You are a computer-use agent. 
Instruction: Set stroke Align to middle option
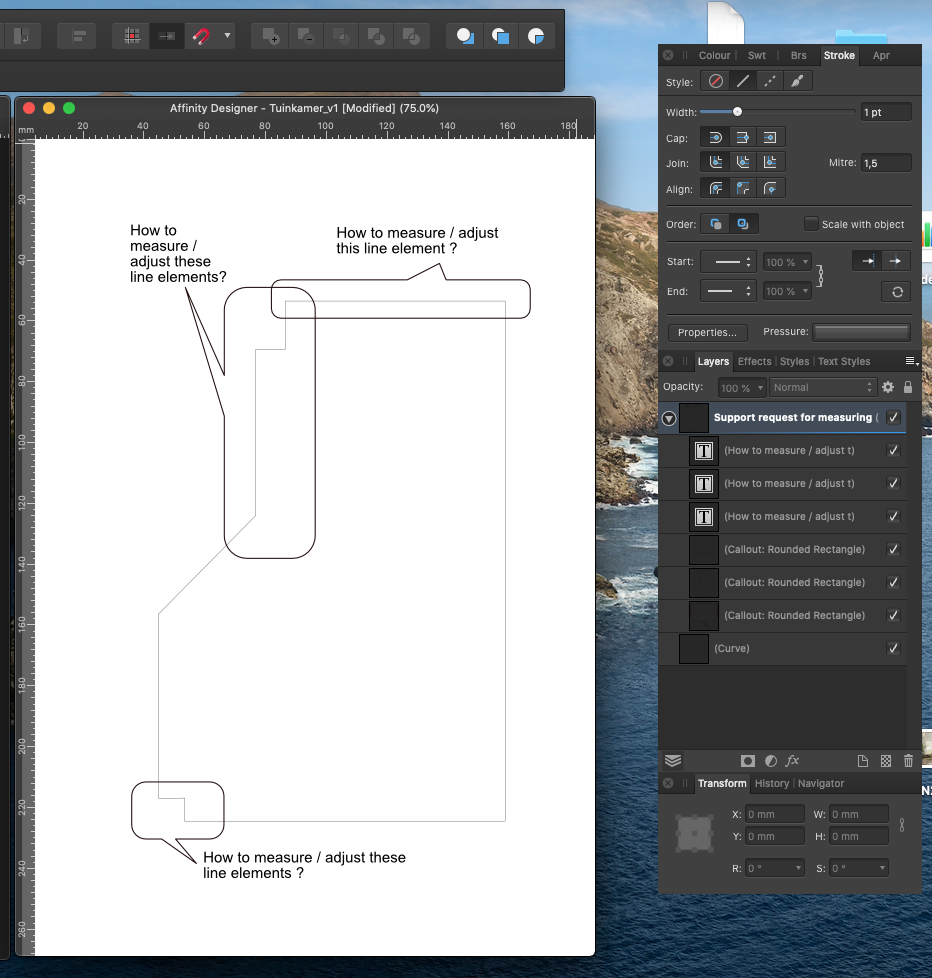(742, 188)
